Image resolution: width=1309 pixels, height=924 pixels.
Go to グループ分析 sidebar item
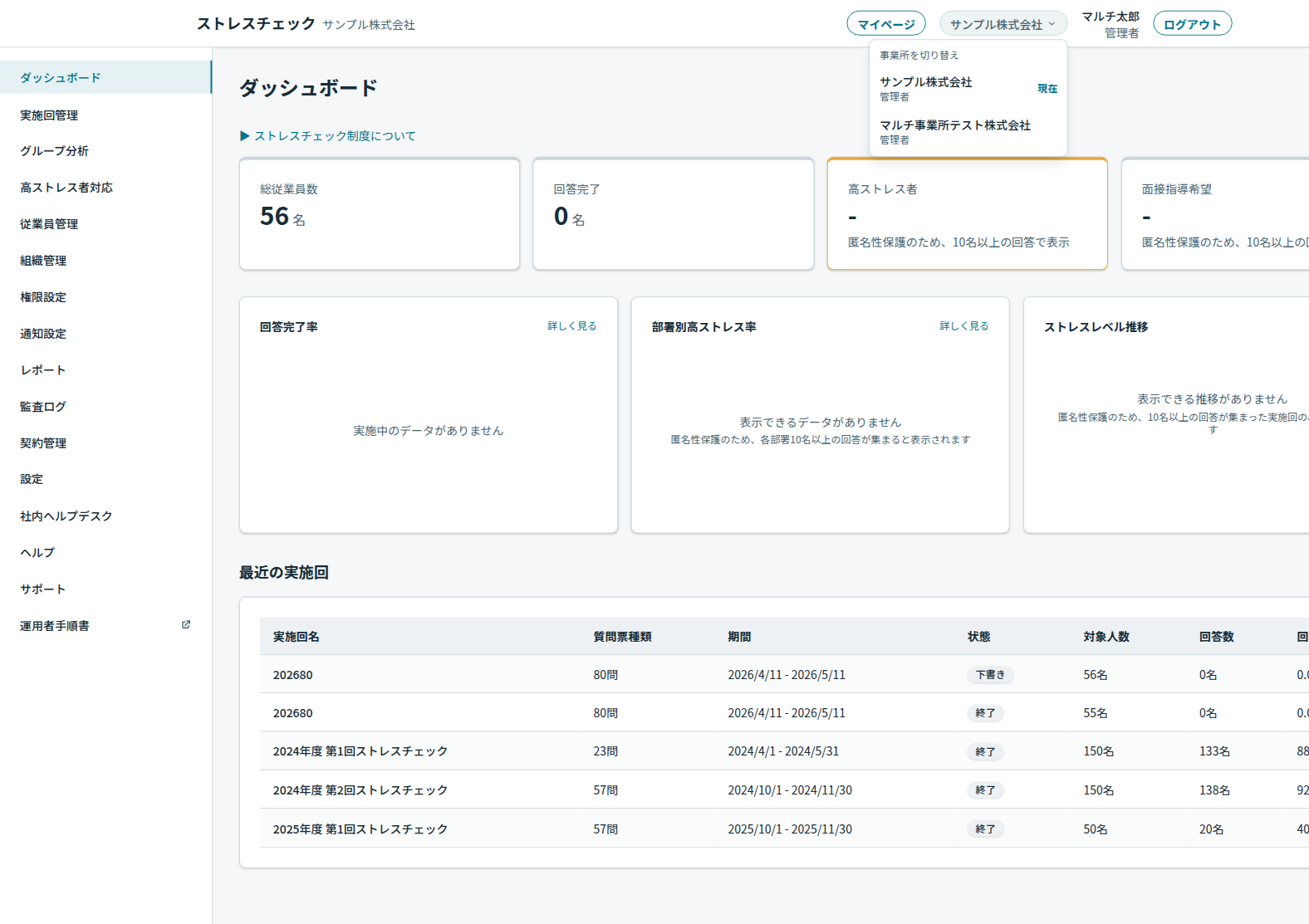105,151
